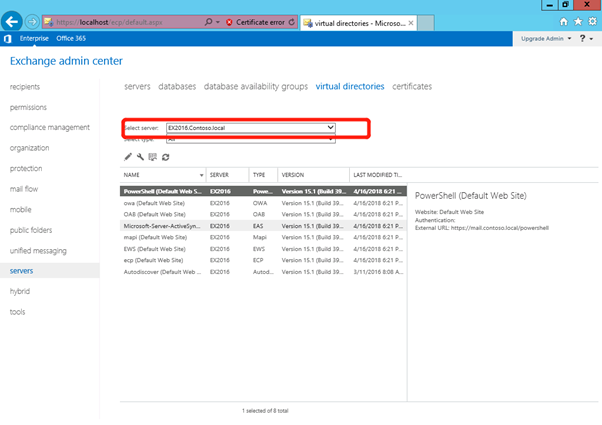Select the ecp (Default Web Site) row
602x425 pixels.
(263, 260)
